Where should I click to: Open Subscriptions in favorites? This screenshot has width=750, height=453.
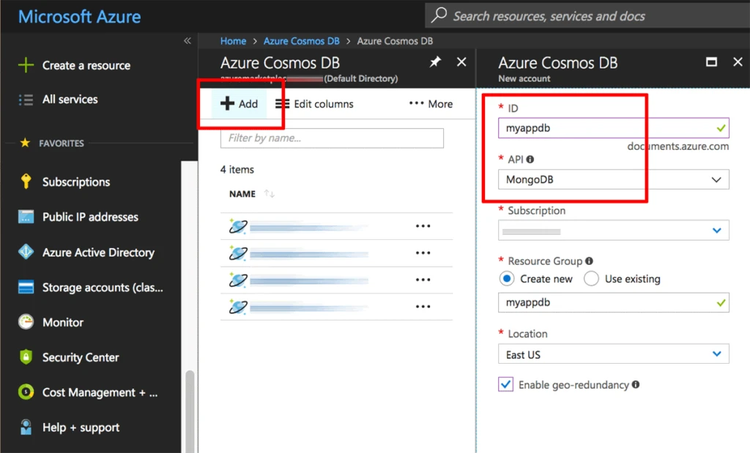click(76, 182)
